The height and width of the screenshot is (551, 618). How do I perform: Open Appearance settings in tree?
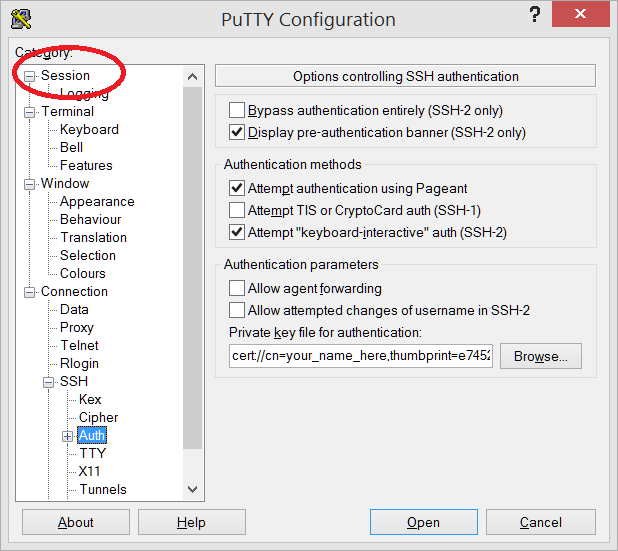tap(97, 202)
